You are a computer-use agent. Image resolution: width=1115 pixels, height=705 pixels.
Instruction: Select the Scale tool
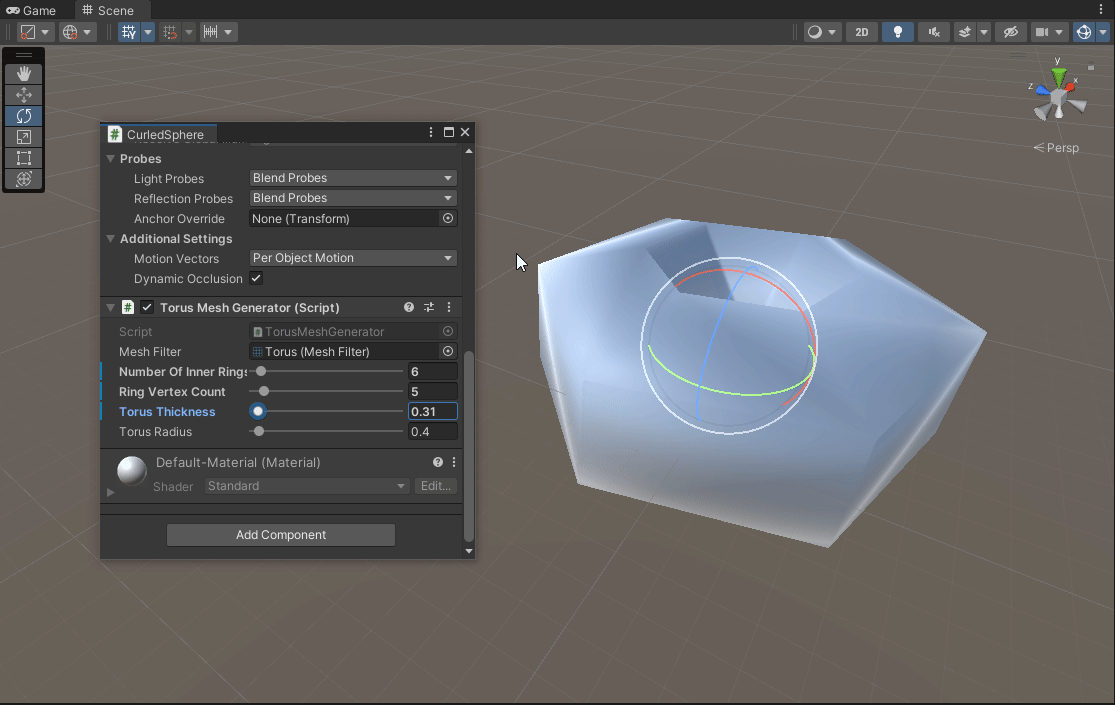[x=24, y=137]
